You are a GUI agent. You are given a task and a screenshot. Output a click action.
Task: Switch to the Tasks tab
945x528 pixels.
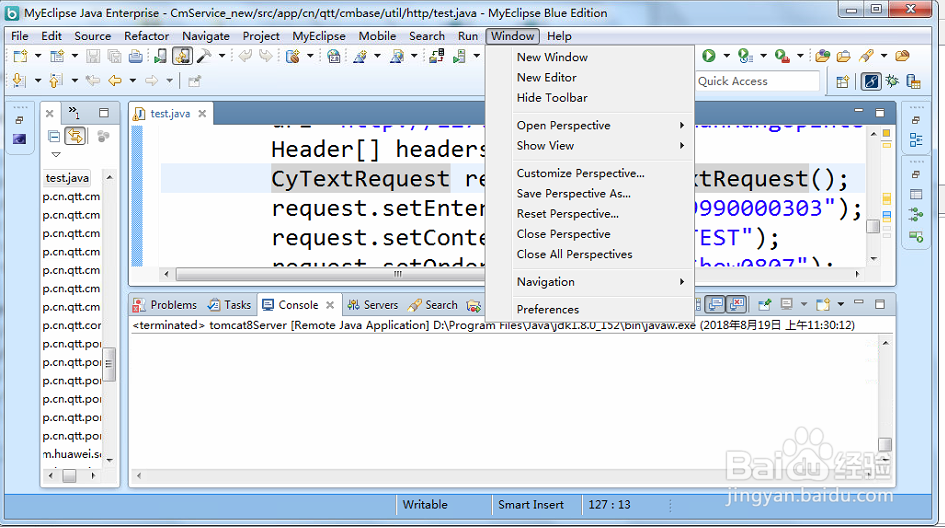(x=230, y=305)
